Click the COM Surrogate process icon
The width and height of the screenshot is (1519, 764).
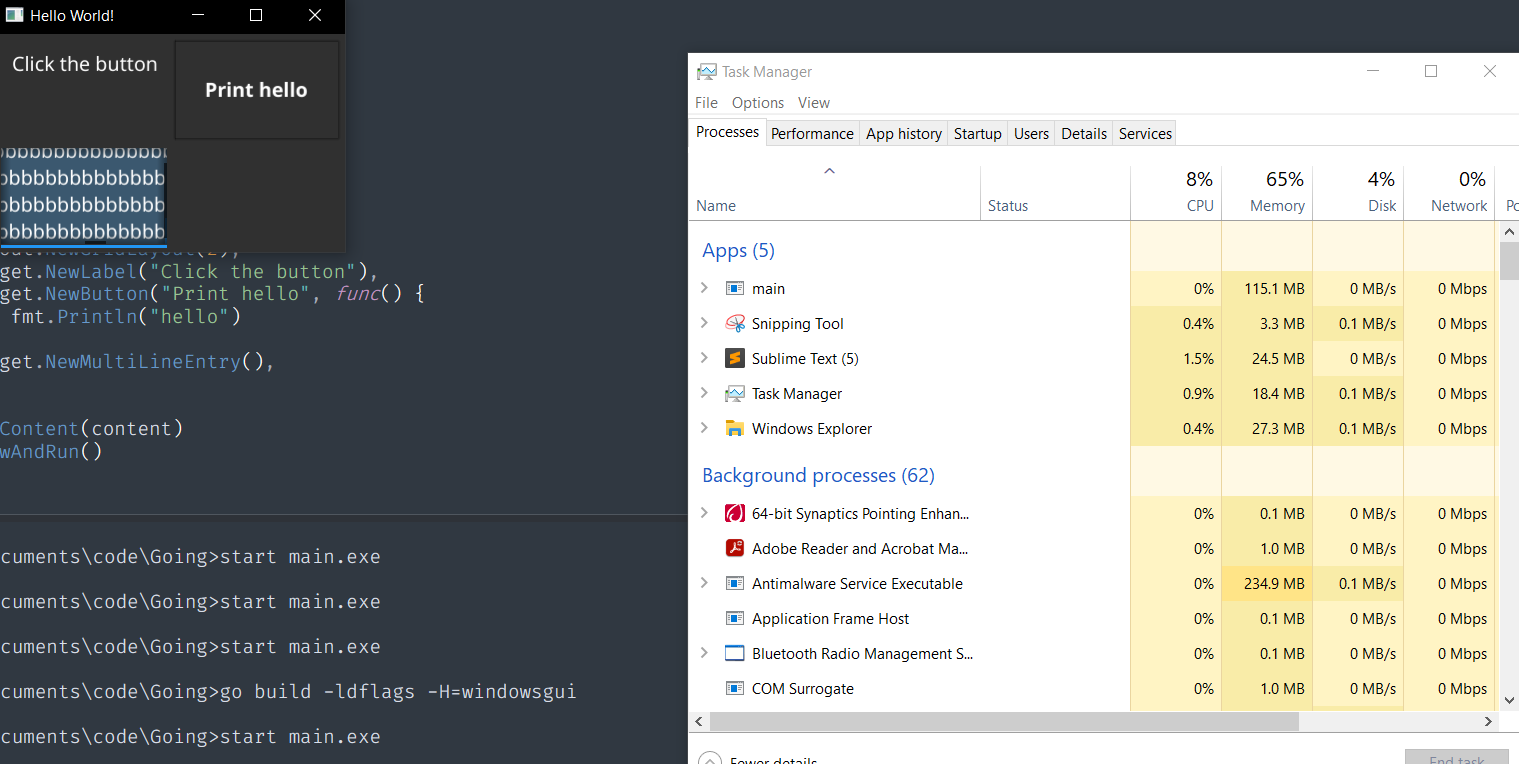(735, 688)
